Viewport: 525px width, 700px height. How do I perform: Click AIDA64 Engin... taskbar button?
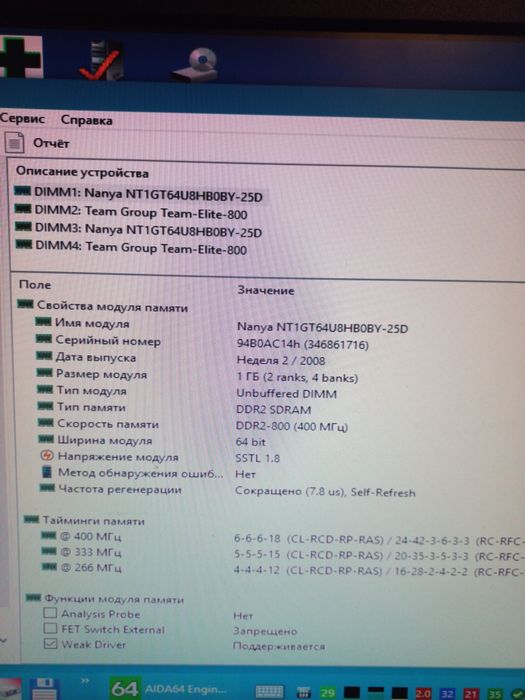(170, 688)
